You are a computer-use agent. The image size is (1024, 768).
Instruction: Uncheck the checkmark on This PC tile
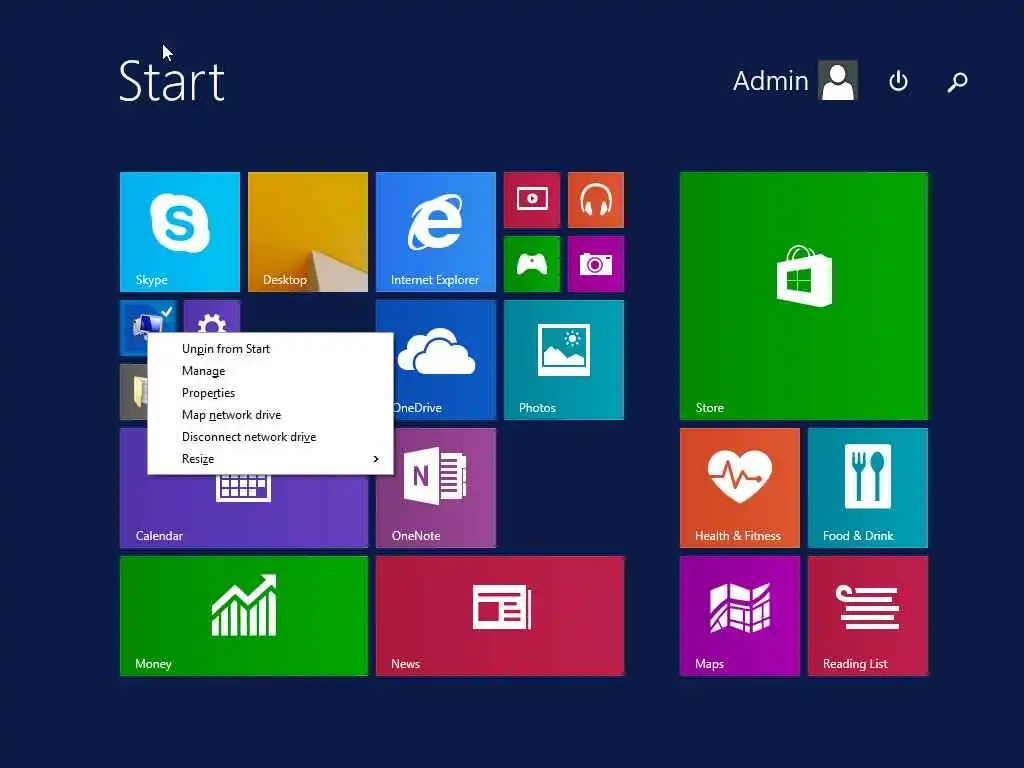point(167,311)
